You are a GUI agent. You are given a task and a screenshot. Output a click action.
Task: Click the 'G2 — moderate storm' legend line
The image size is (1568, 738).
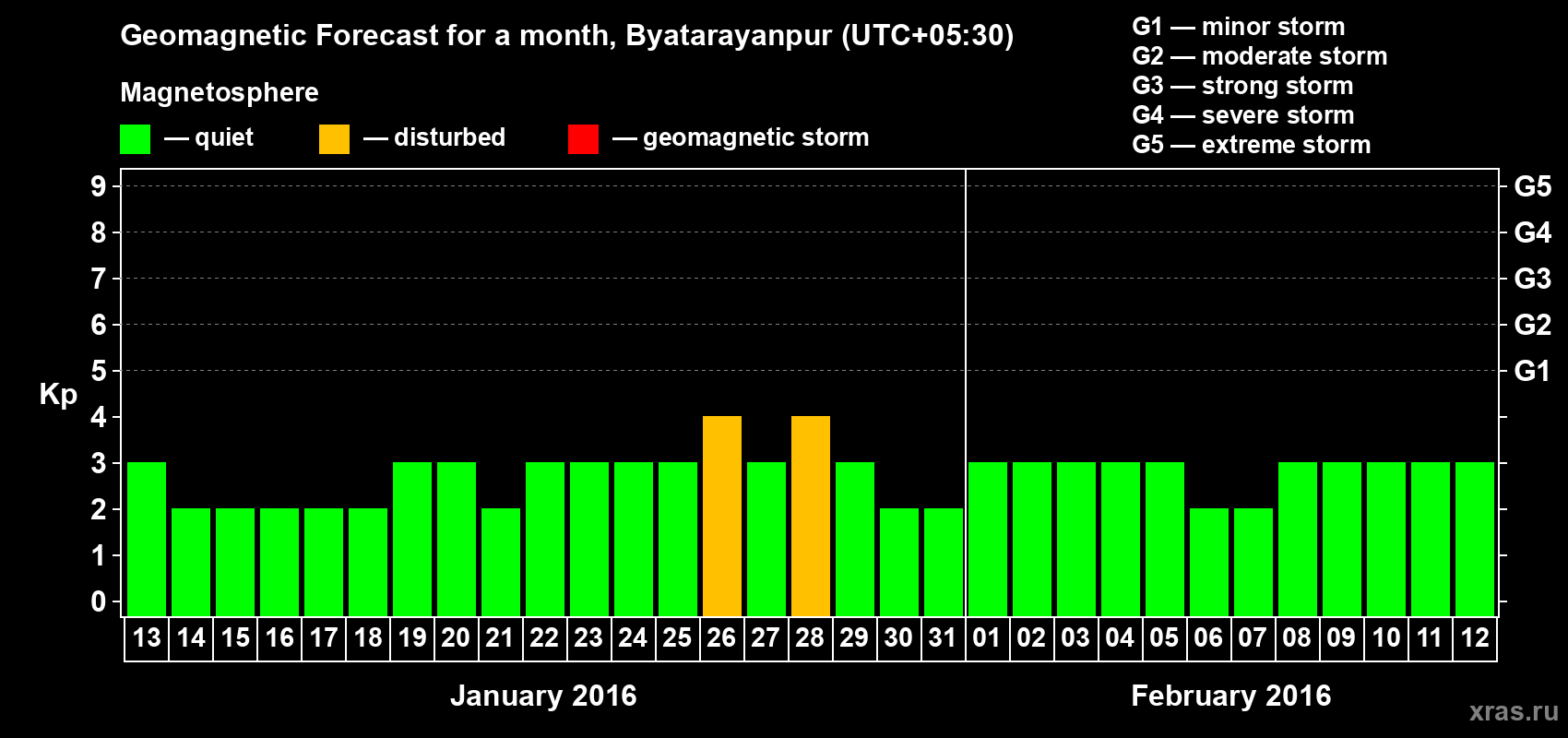point(1260,56)
